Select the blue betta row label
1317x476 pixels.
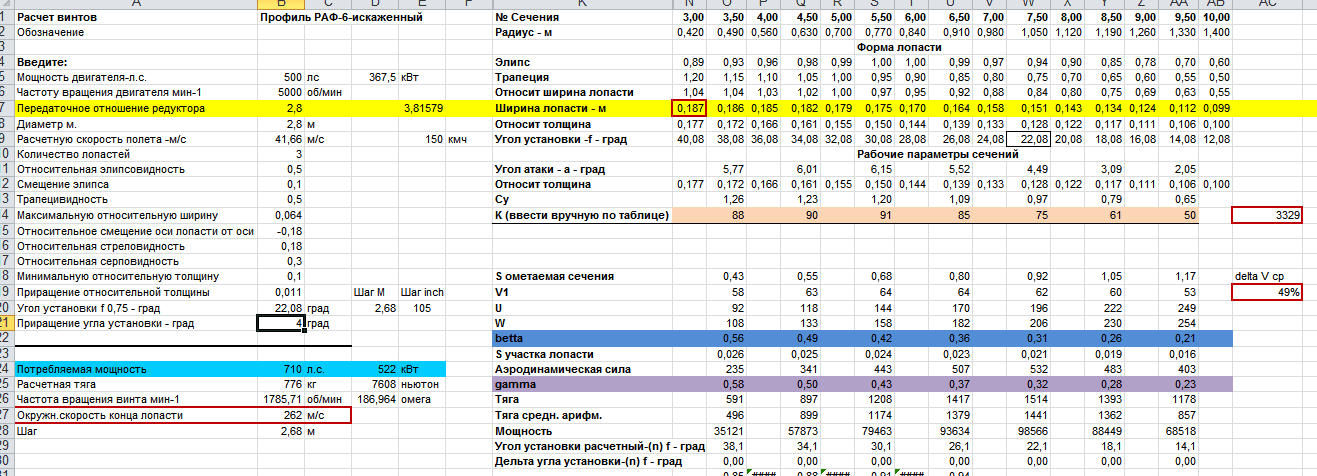582,338
